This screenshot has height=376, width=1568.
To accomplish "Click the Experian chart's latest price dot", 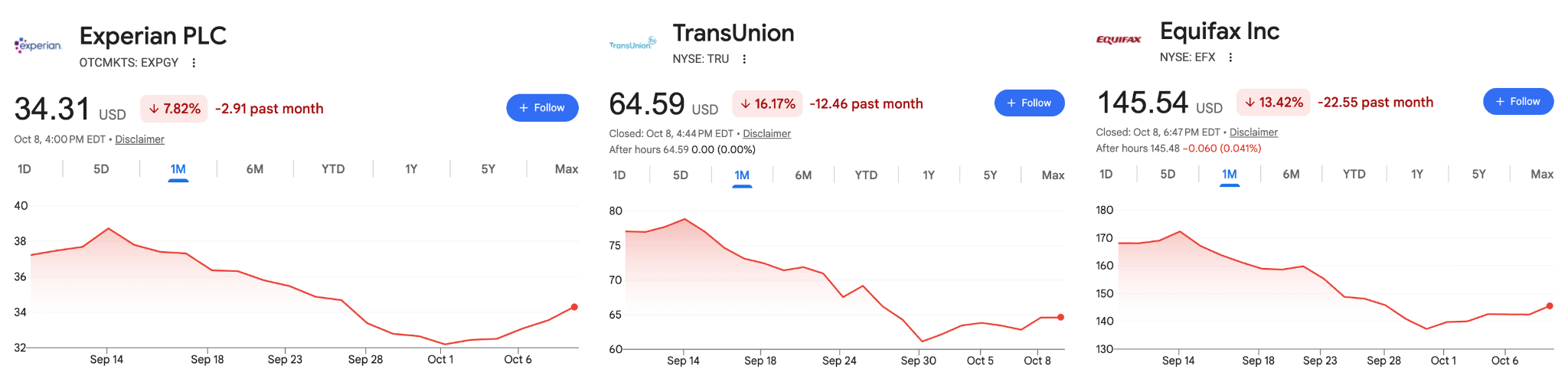I will [x=574, y=307].
